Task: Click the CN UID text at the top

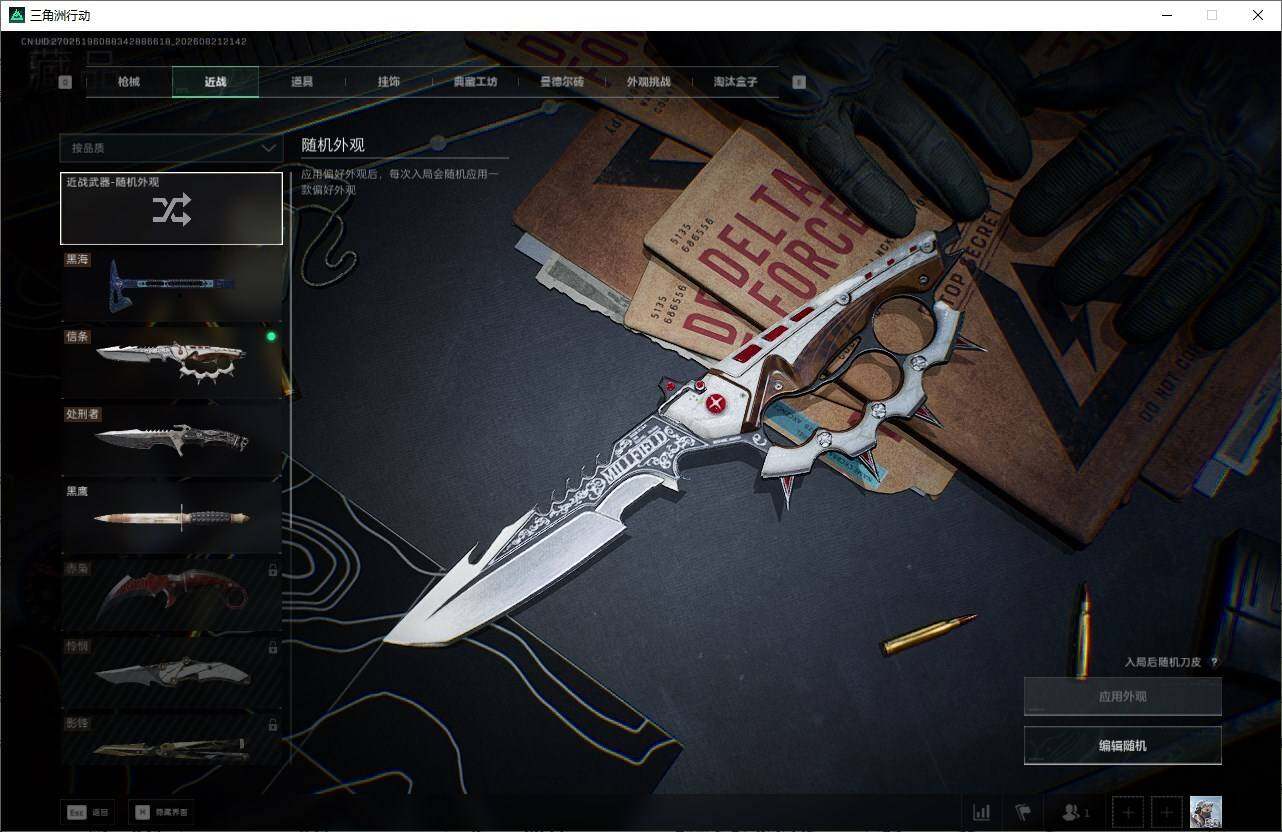Action: pyautogui.click(x=134, y=42)
